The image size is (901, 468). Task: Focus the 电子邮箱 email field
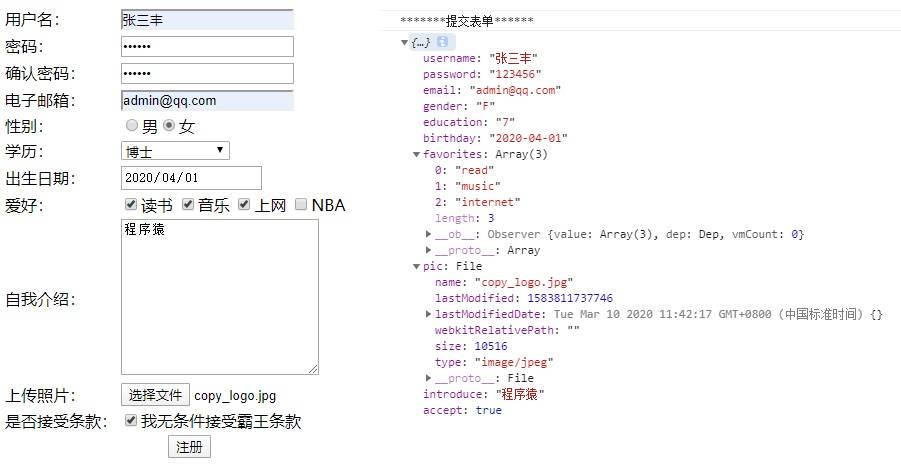pos(207,100)
